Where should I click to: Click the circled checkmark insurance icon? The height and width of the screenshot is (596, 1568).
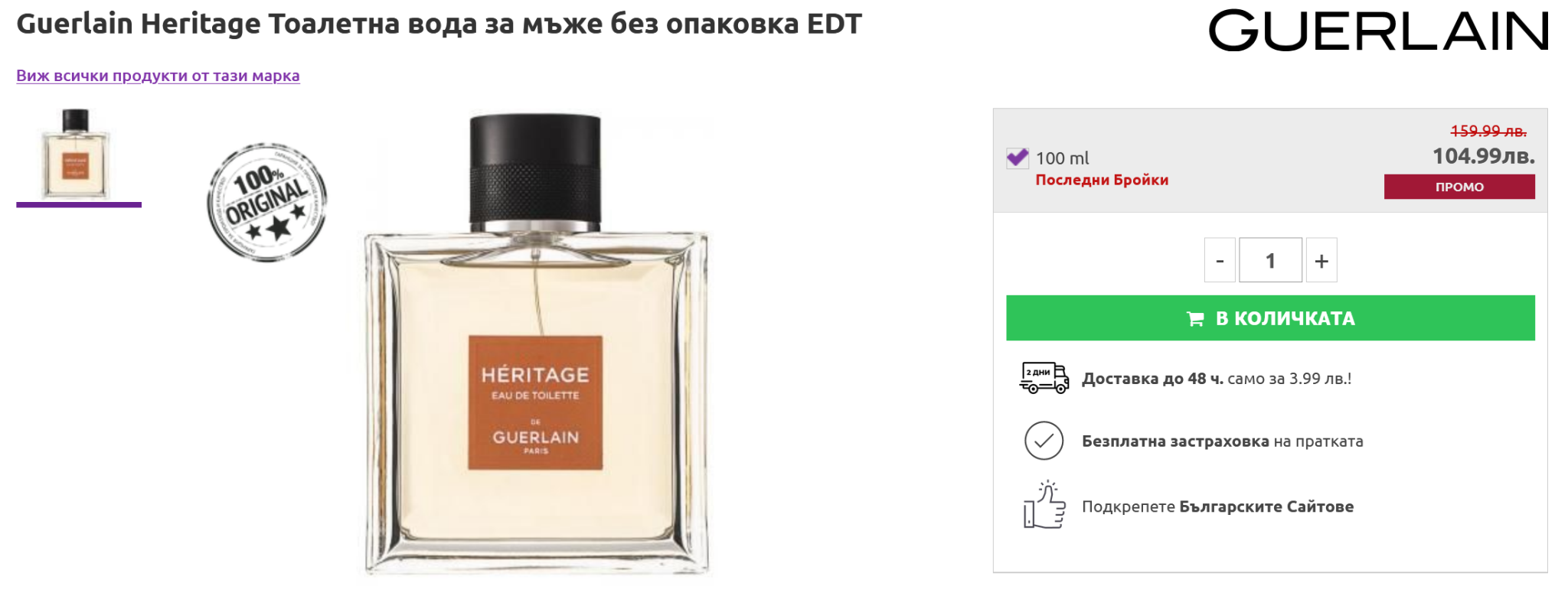point(1044,441)
